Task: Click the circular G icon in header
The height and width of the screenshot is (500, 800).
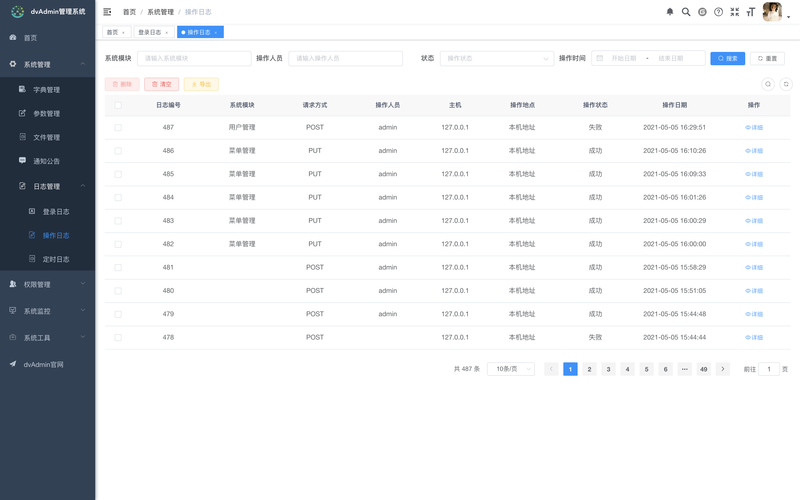Action: pos(702,12)
